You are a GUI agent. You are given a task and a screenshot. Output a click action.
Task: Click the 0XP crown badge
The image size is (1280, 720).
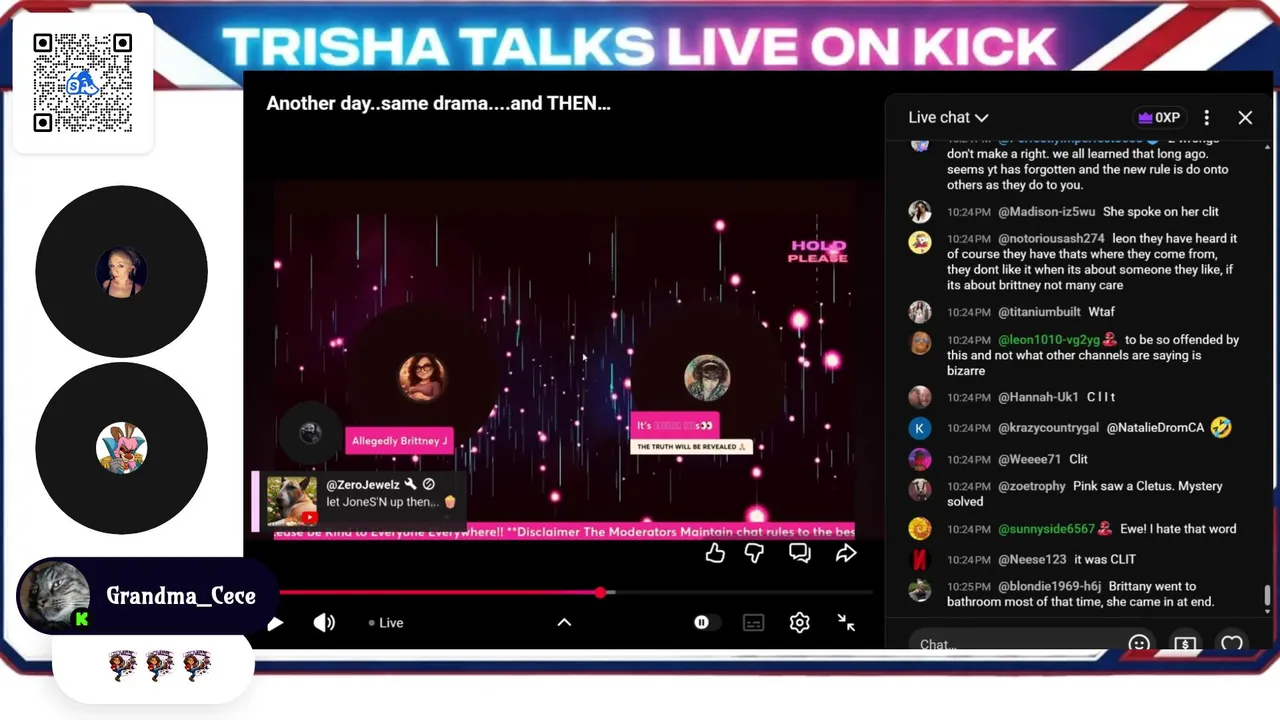(1159, 118)
